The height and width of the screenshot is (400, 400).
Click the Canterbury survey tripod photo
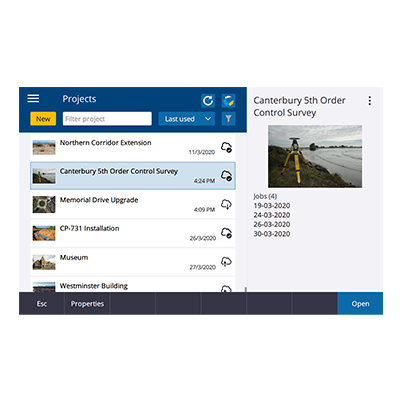tap(315, 156)
